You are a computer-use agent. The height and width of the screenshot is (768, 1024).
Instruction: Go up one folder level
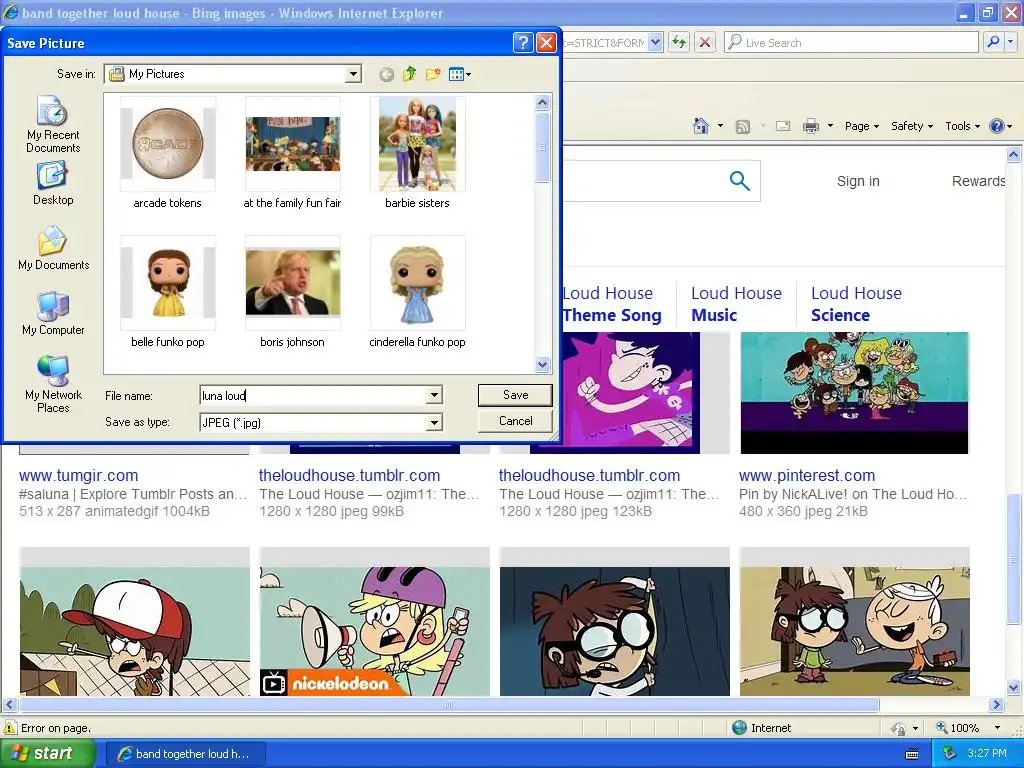[x=409, y=74]
